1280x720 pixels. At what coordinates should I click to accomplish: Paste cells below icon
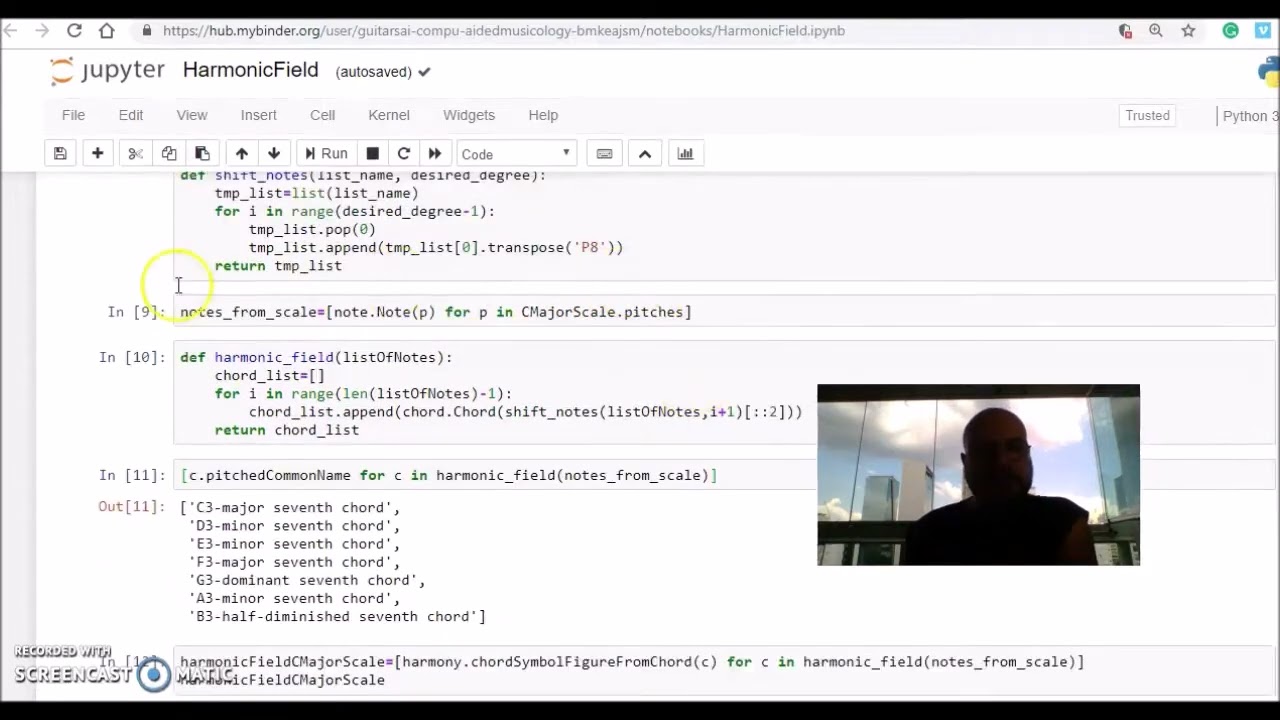[202, 154]
